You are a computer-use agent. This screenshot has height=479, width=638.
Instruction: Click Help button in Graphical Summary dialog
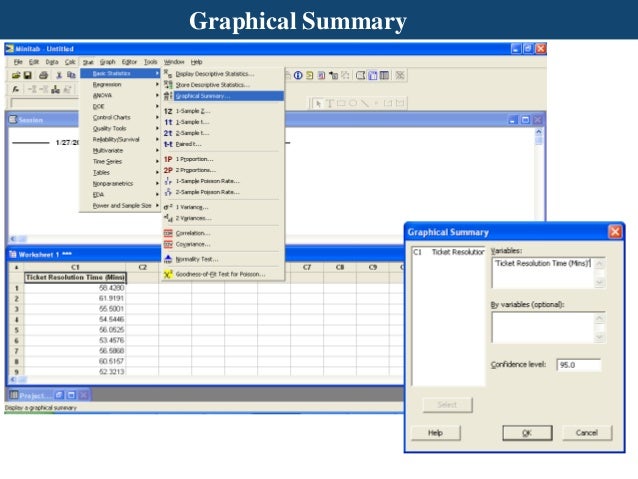tap(435, 433)
